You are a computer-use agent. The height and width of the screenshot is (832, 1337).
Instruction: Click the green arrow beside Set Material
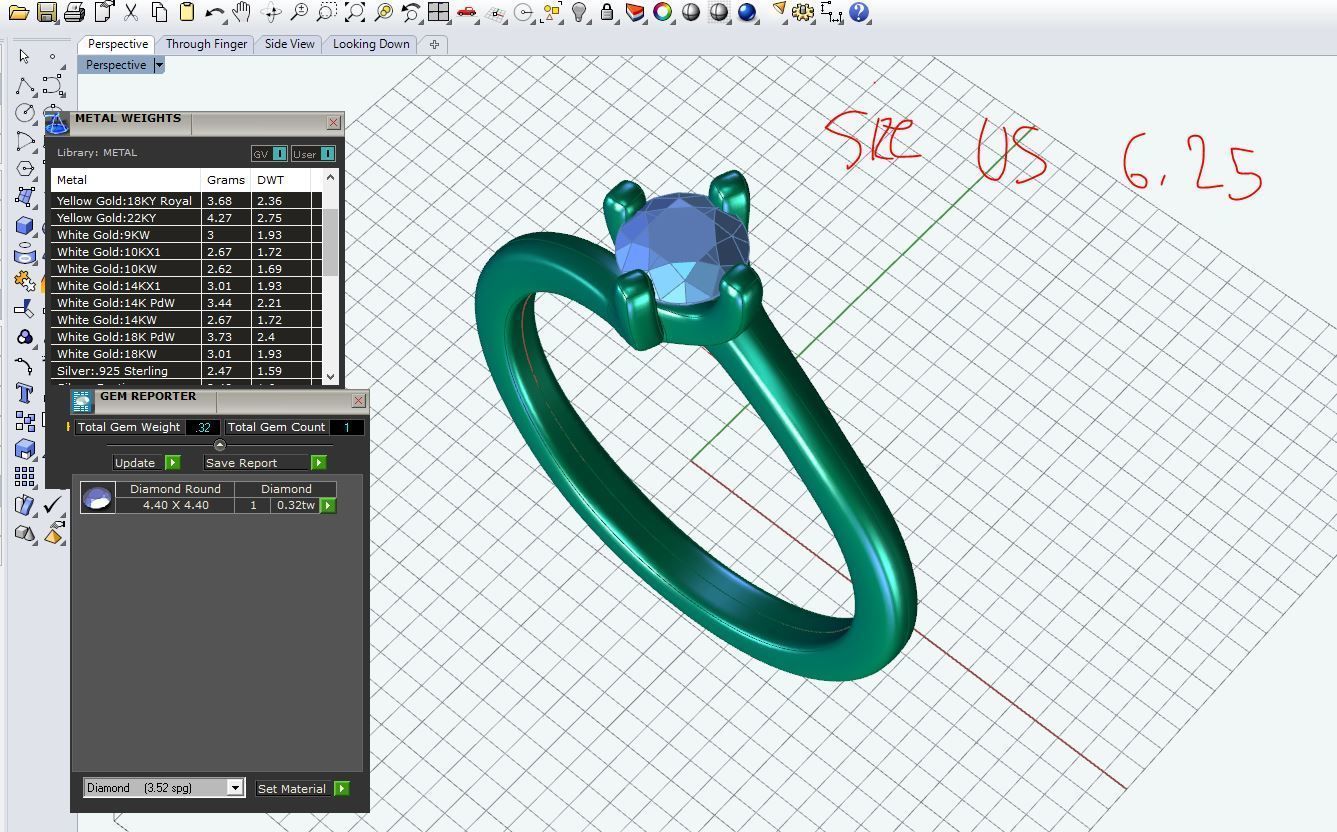point(342,789)
